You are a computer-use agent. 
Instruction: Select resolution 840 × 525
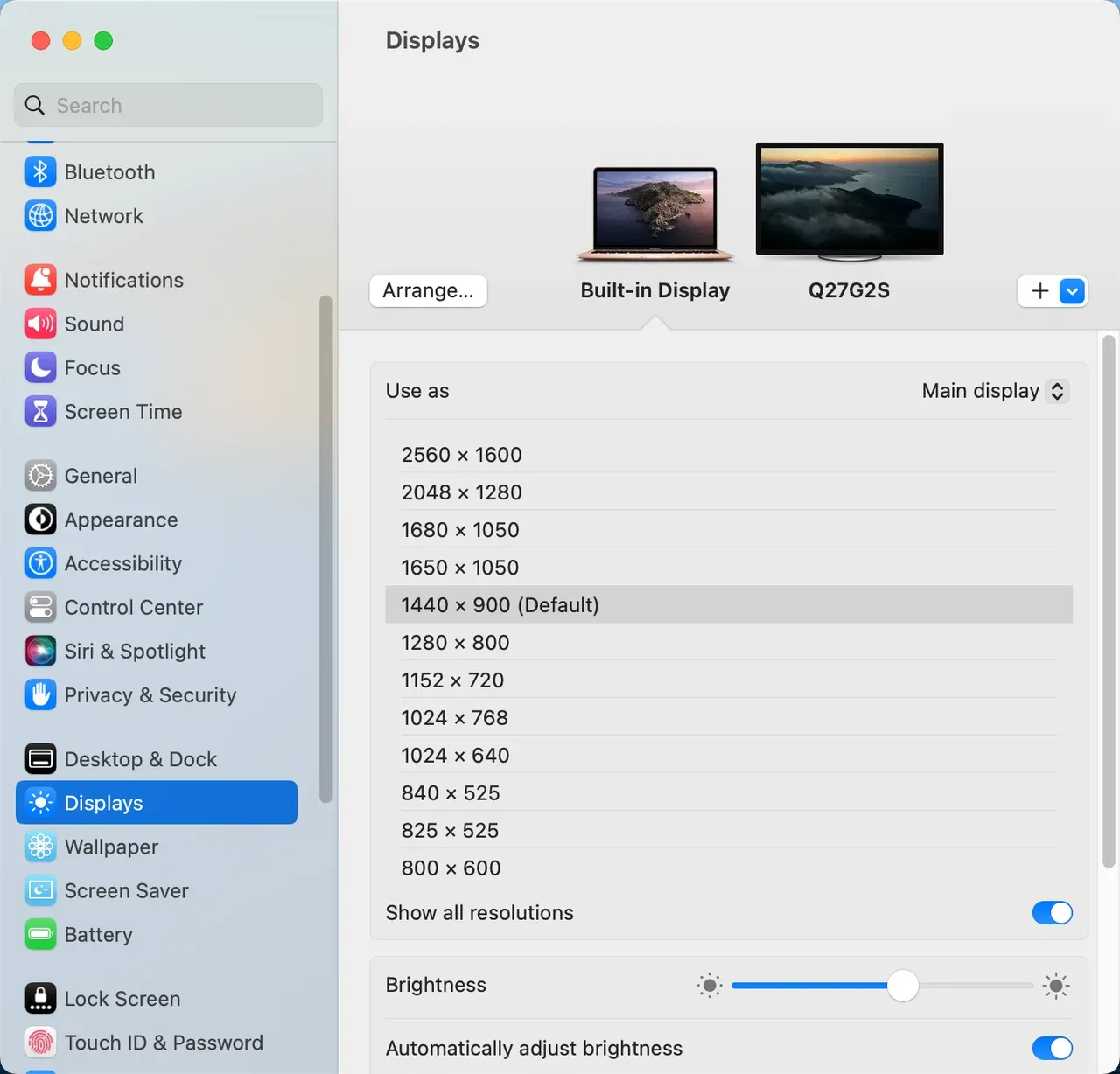tap(729, 793)
